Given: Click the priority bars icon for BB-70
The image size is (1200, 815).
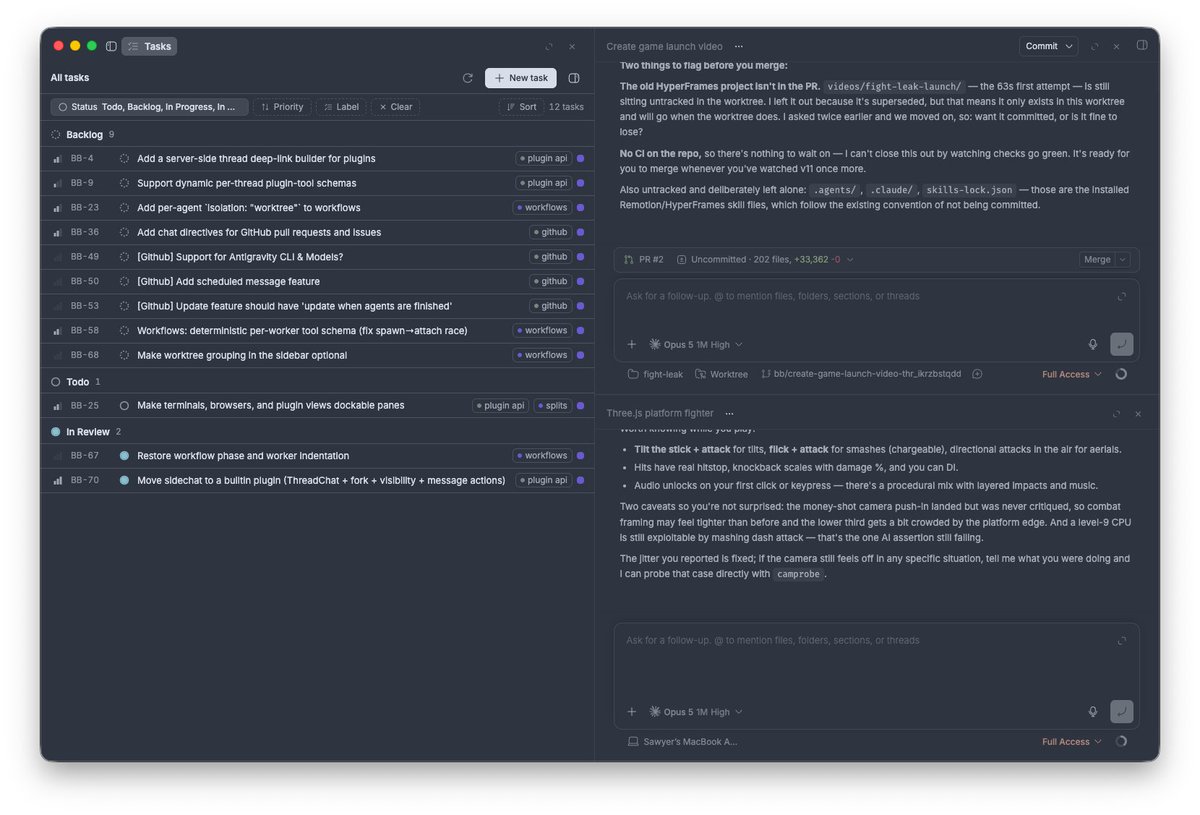Looking at the screenshot, I should tap(57, 480).
